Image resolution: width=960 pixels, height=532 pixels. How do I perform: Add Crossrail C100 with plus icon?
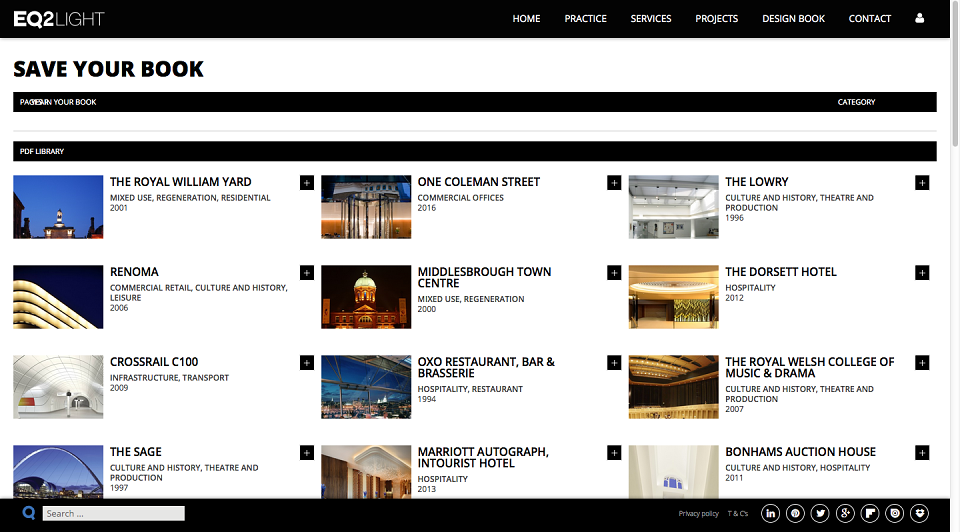pyautogui.click(x=307, y=362)
